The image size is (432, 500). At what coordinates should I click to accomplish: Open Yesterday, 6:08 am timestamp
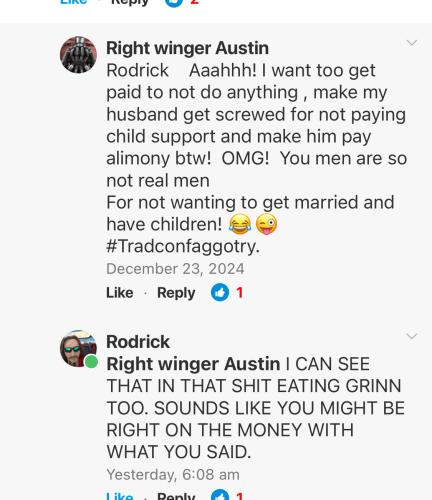[173, 474]
